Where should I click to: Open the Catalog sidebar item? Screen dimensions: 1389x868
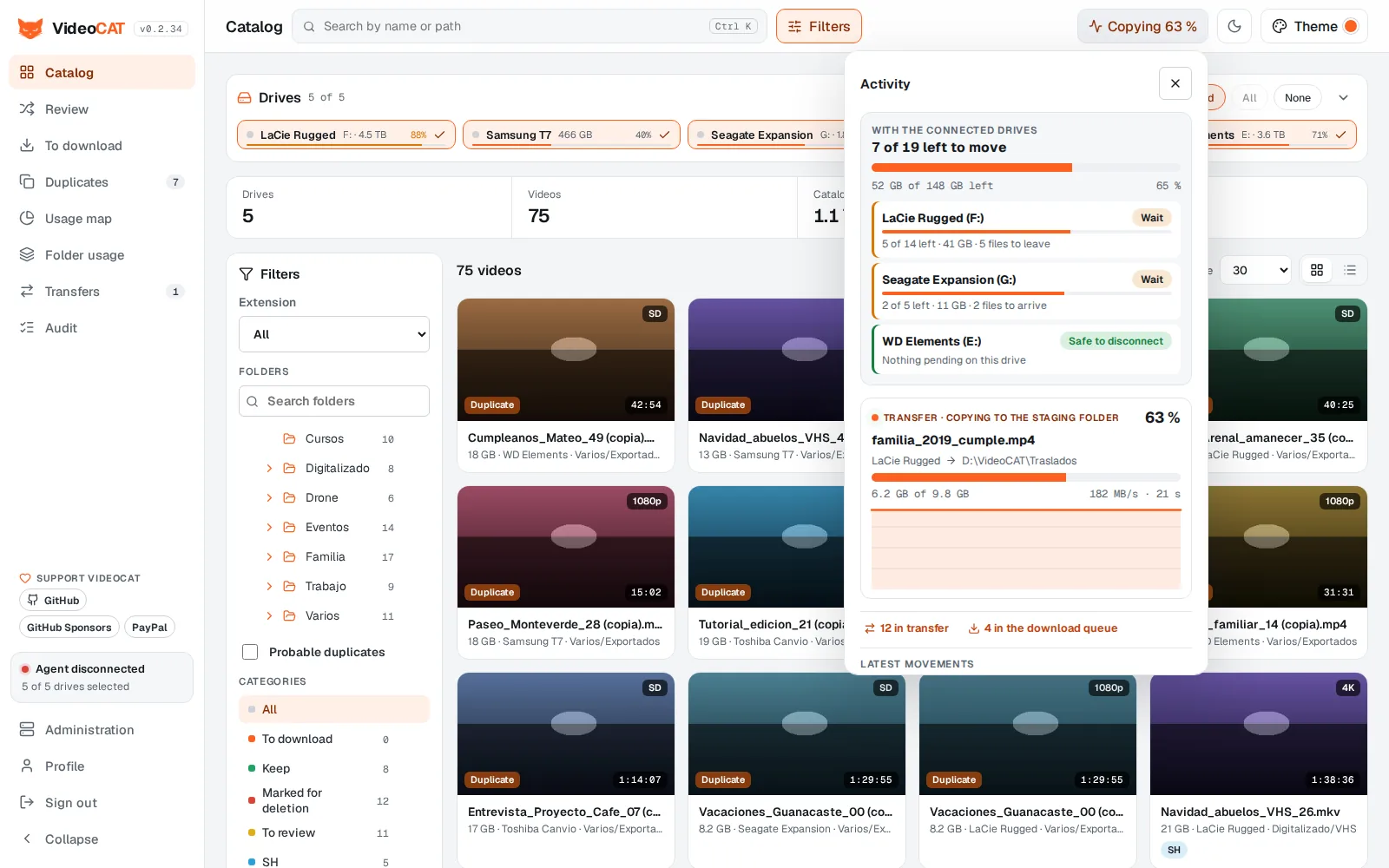pyautogui.click(x=102, y=73)
